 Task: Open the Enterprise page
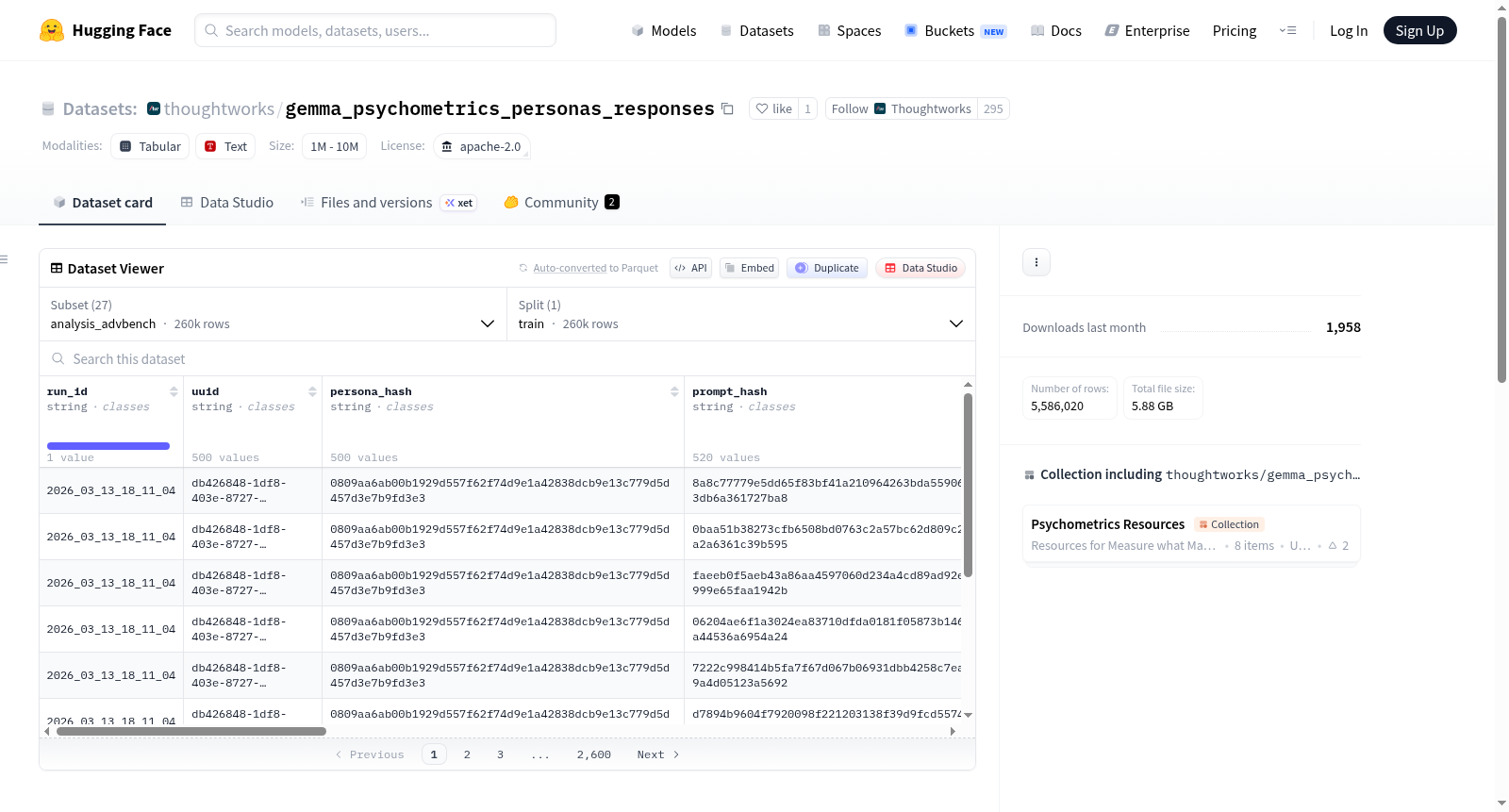(1147, 30)
